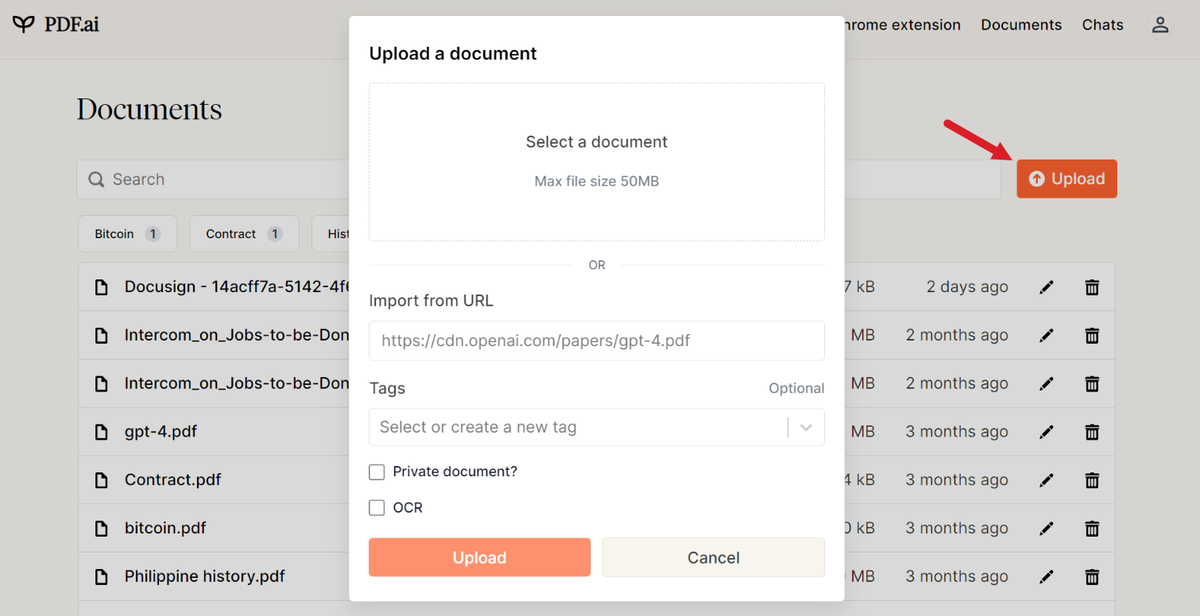
Task: Click Upload inside the dialog
Action: (x=479, y=557)
